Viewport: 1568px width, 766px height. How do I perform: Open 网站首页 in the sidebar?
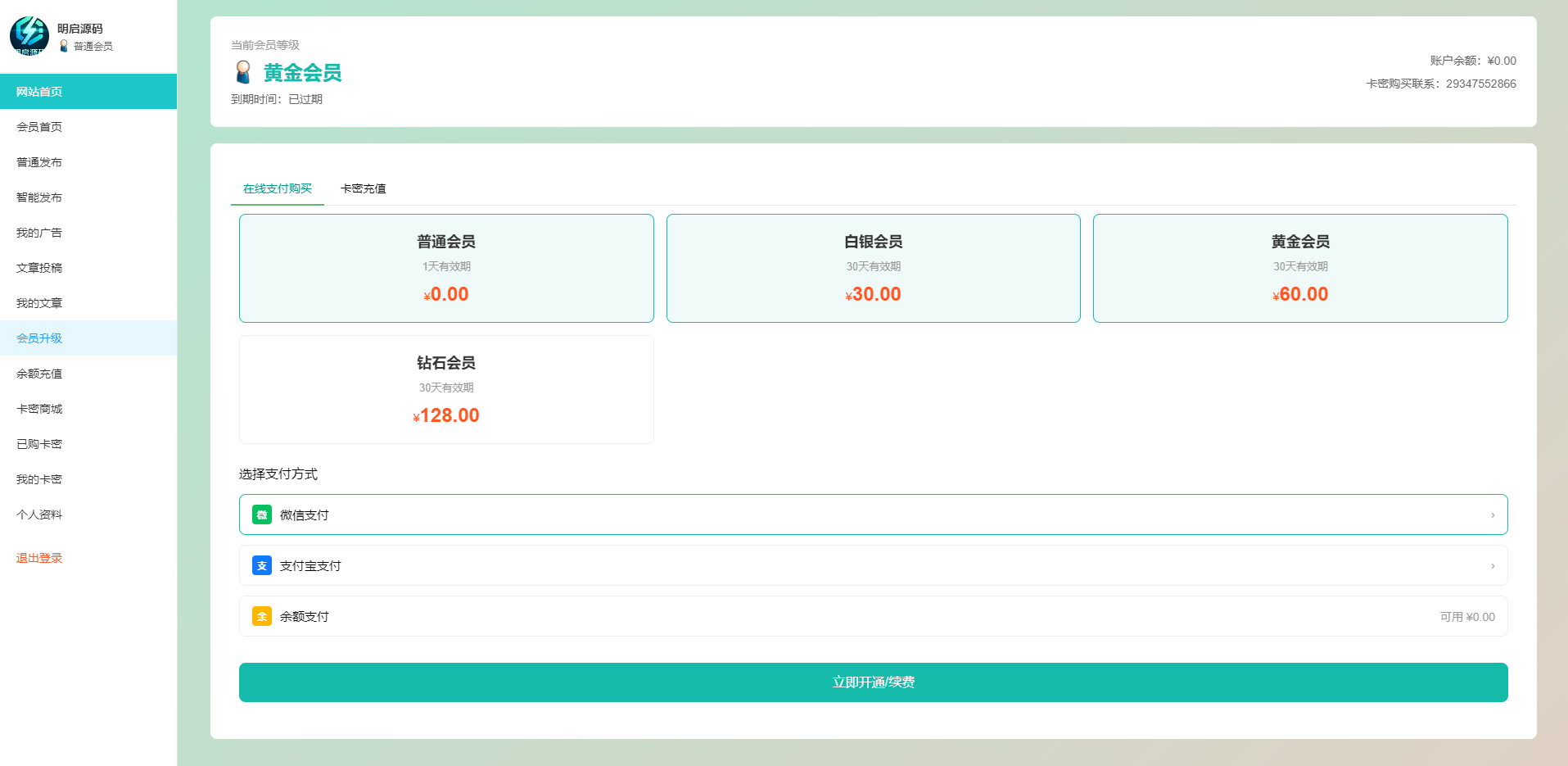point(88,92)
